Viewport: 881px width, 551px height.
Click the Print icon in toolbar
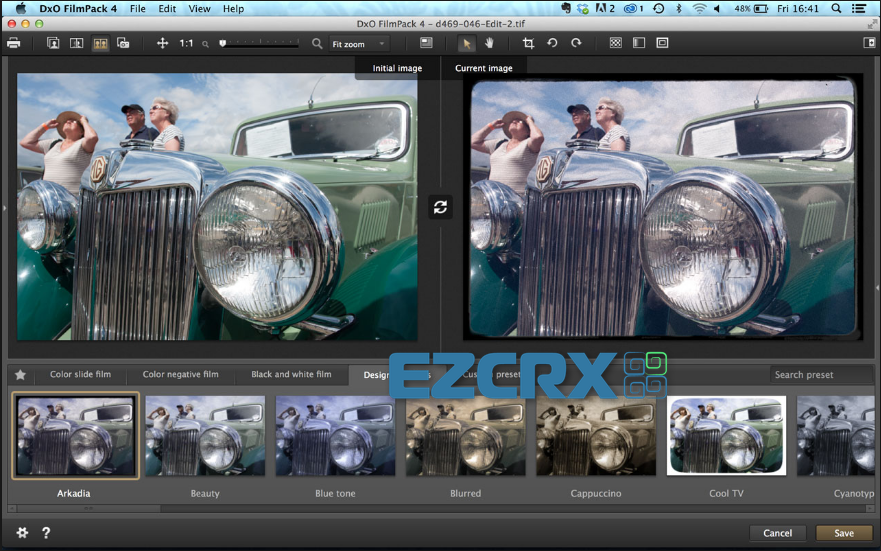[13, 43]
